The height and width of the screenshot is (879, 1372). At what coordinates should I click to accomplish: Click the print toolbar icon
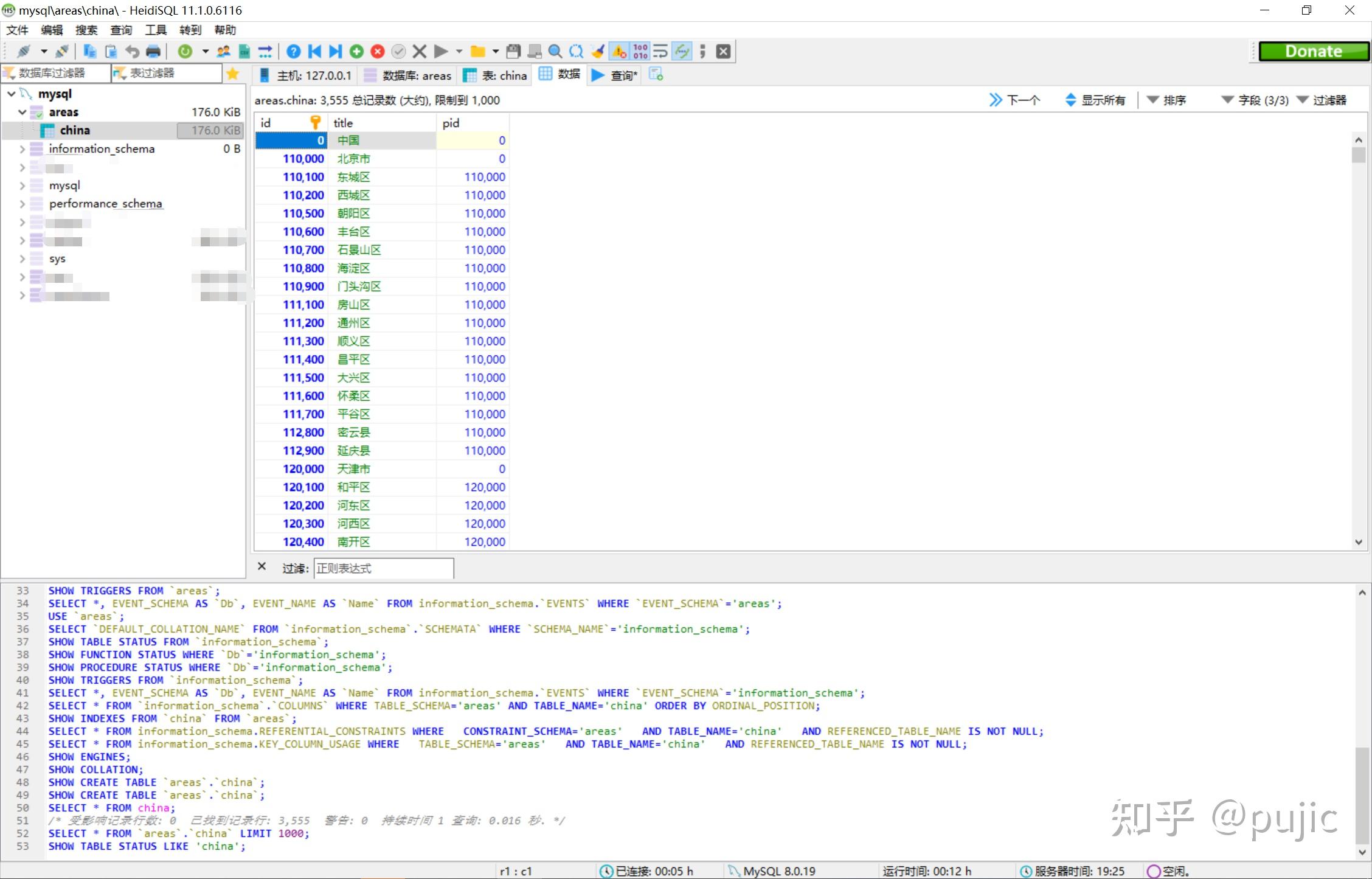click(x=153, y=52)
